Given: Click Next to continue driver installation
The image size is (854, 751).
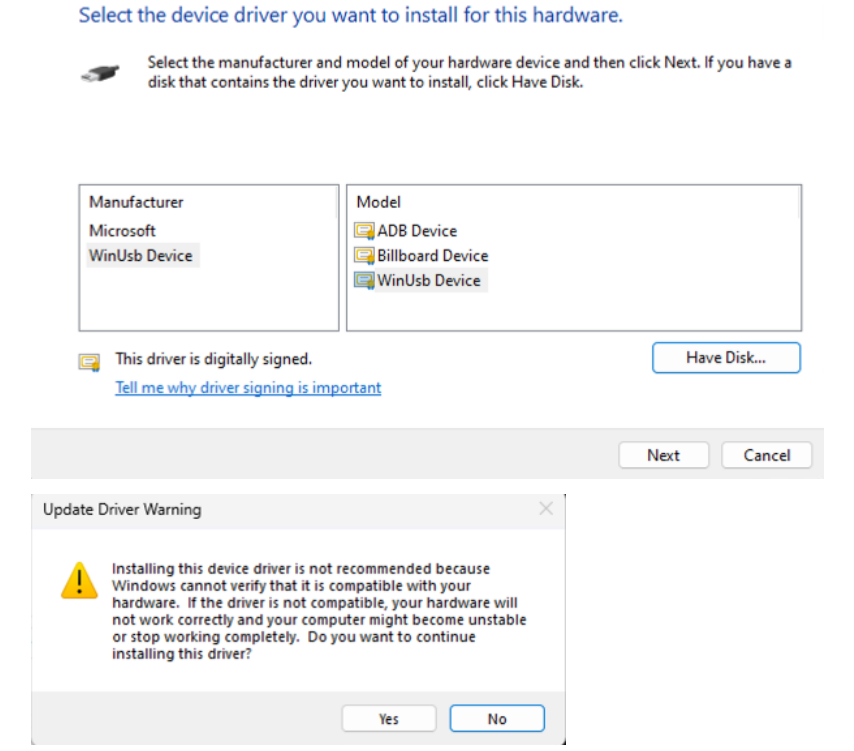Looking at the screenshot, I should pyautogui.click(x=663, y=455).
